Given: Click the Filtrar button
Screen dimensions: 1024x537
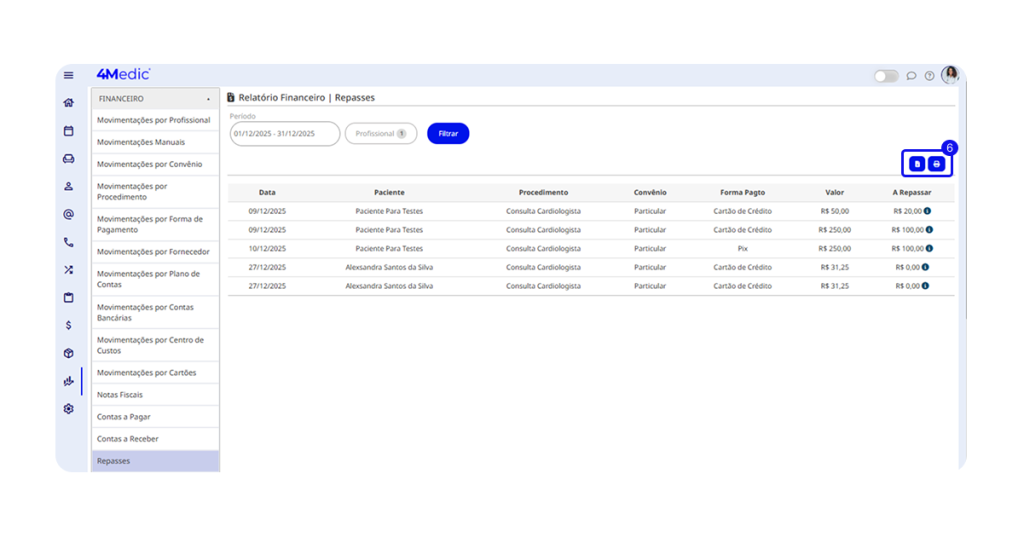Looking at the screenshot, I should pos(447,133).
